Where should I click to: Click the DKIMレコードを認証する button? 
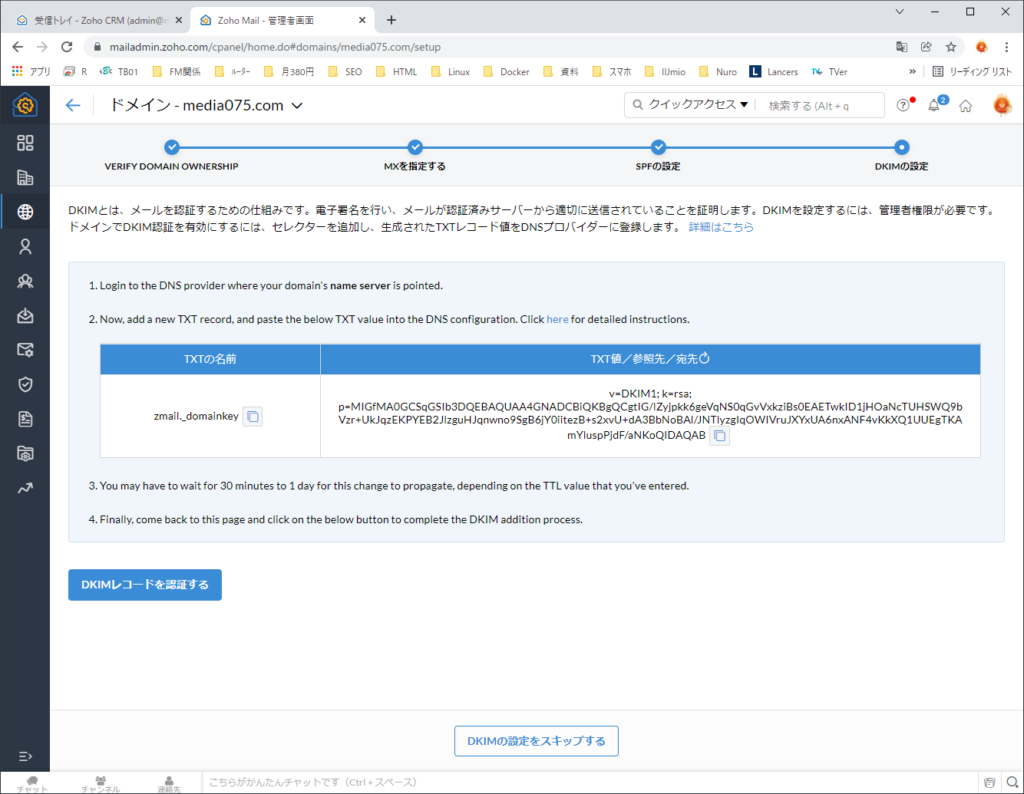pos(145,584)
